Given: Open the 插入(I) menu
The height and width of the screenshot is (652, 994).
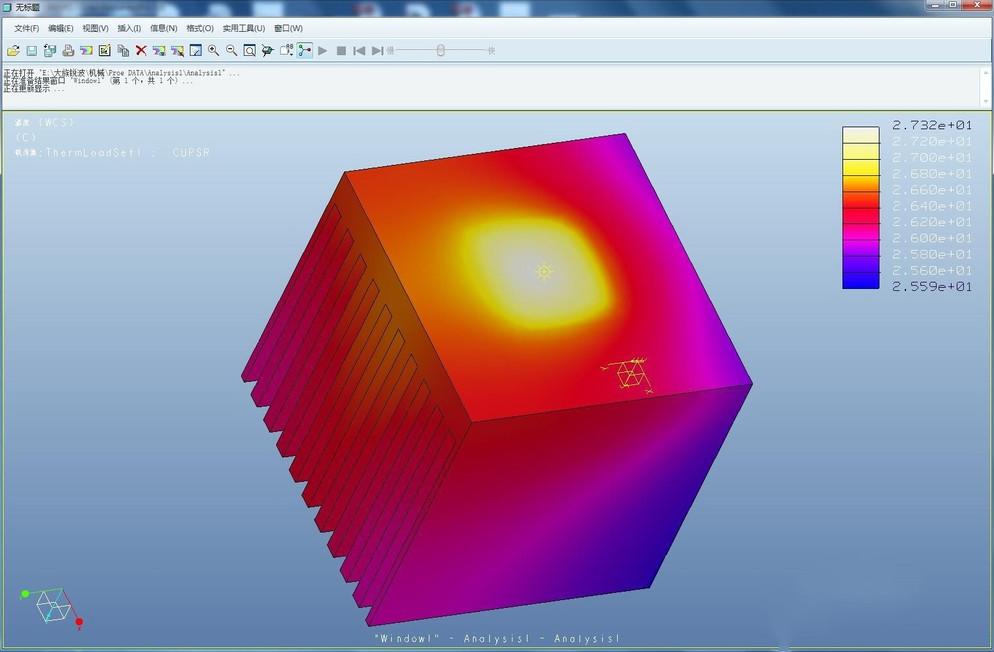Looking at the screenshot, I should click(x=129, y=29).
